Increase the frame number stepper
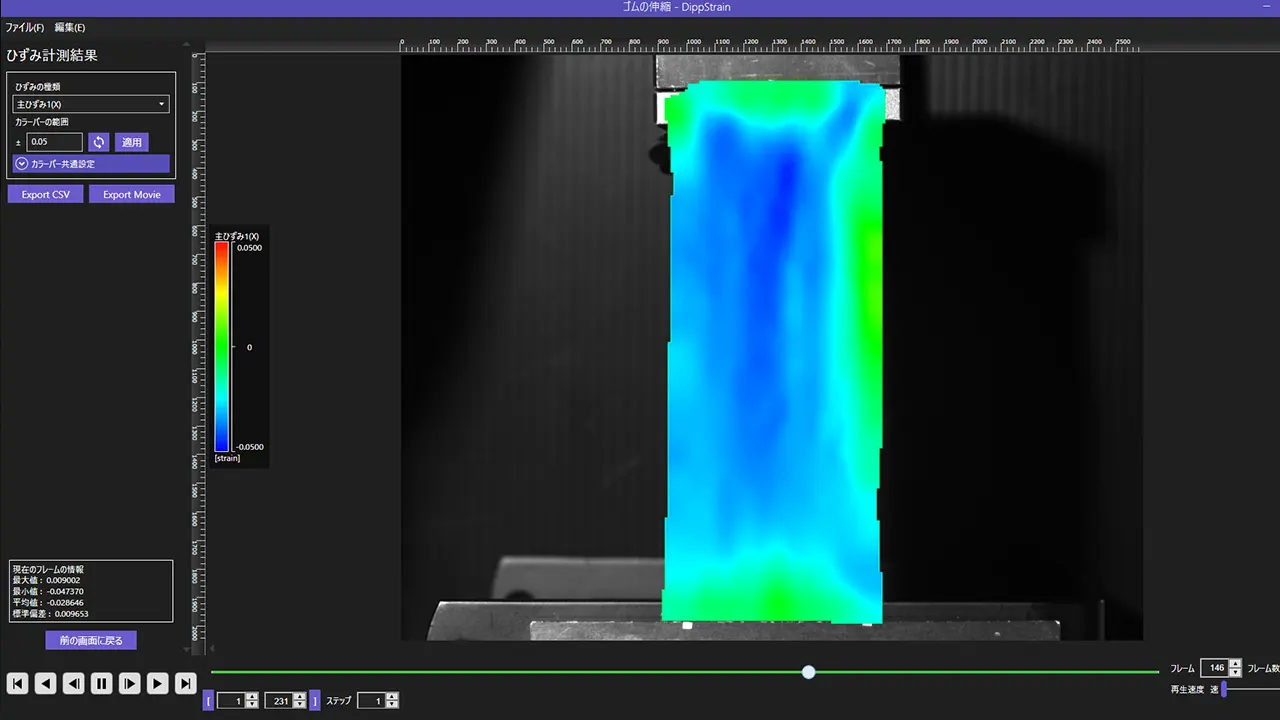This screenshot has width=1280, height=720. (1235, 664)
